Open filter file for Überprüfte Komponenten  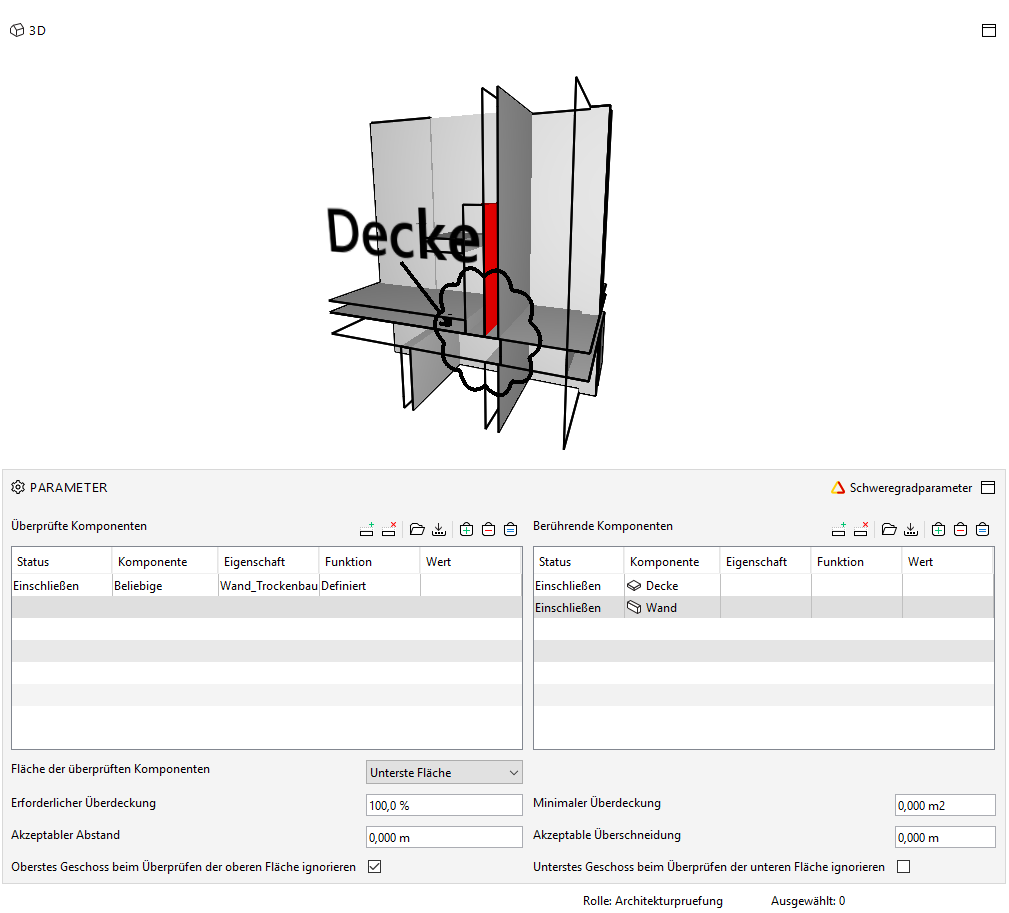(417, 530)
